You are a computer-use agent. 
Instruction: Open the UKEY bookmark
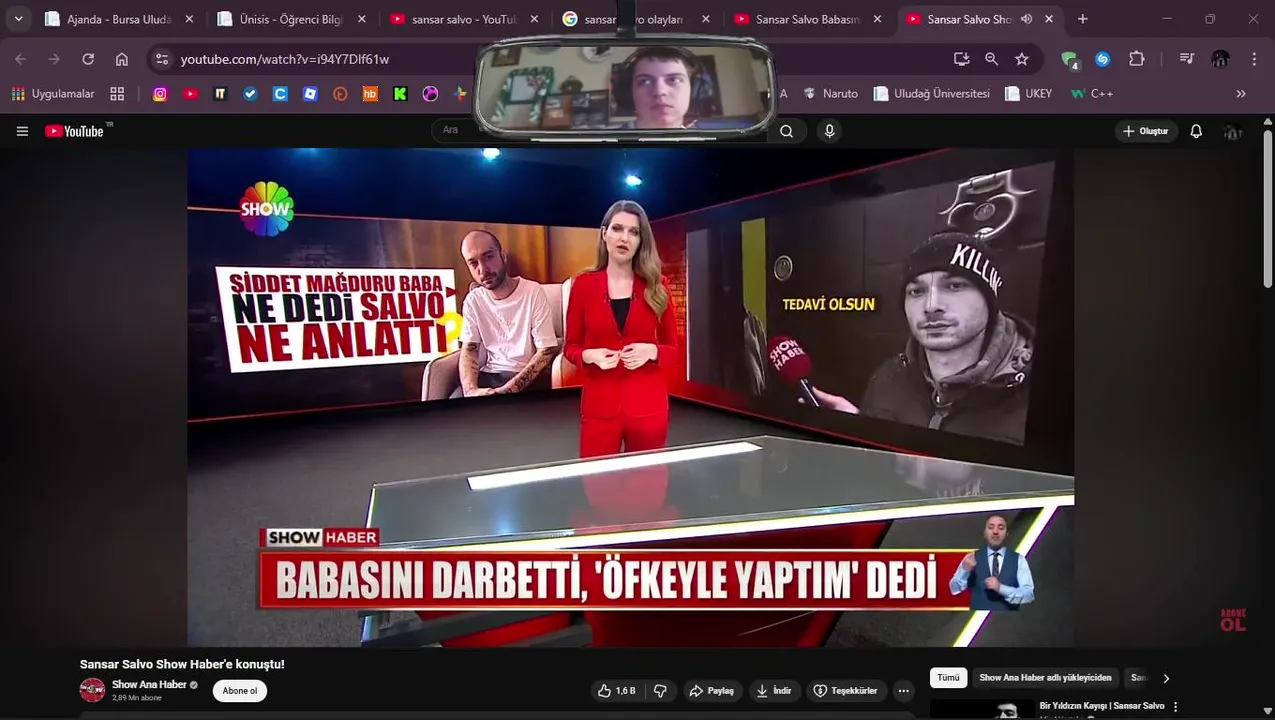pos(1028,94)
